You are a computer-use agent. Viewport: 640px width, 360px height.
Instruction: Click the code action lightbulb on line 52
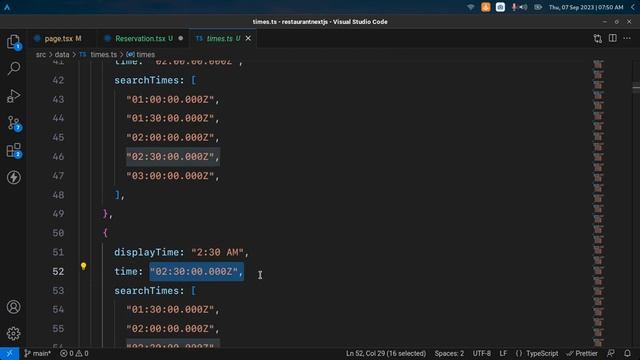tap(83, 267)
